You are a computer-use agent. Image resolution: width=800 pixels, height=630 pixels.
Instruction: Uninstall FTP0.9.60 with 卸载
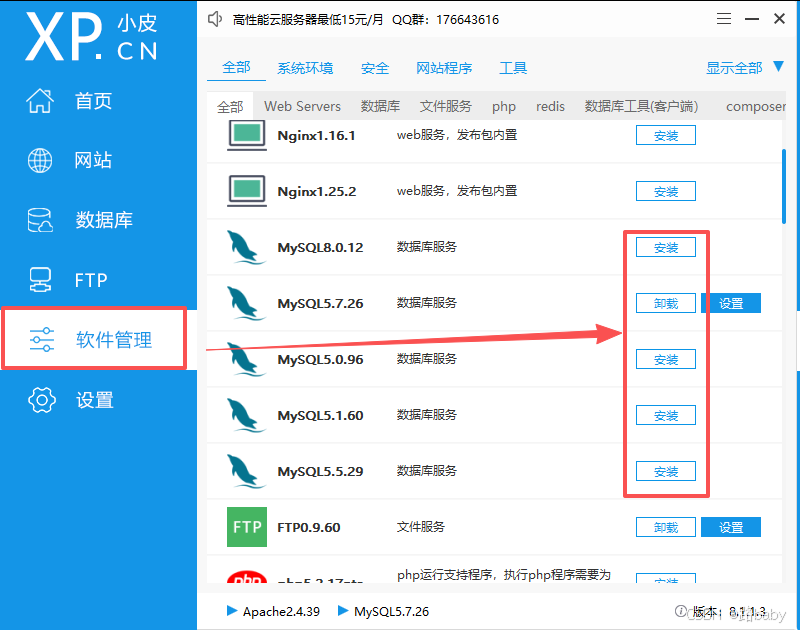(665, 527)
